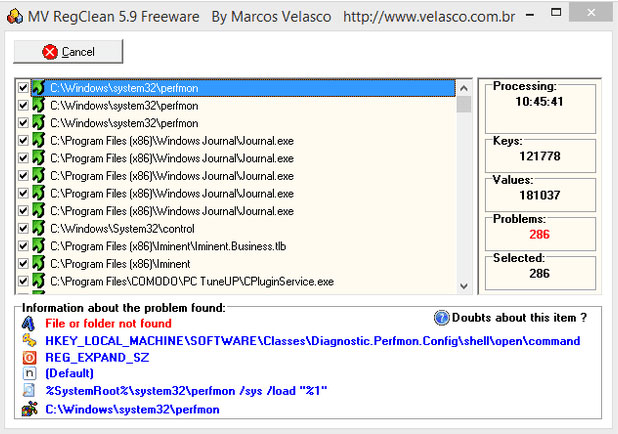Click the list scrollbar down arrow
The height and width of the screenshot is (434, 618).
pyautogui.click(x=464, y=286)
